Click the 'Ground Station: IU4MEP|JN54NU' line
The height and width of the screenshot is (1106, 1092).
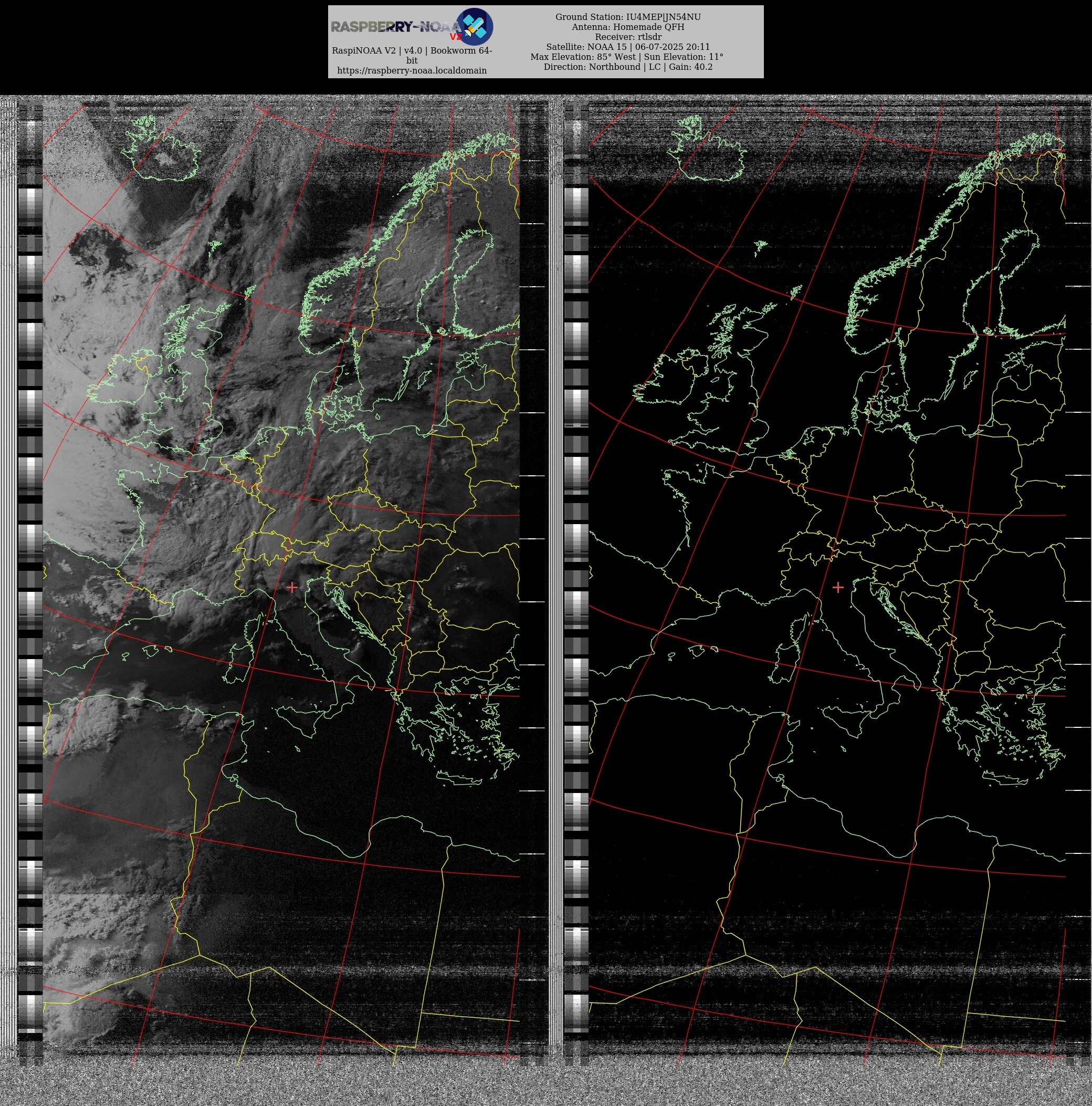628,17
